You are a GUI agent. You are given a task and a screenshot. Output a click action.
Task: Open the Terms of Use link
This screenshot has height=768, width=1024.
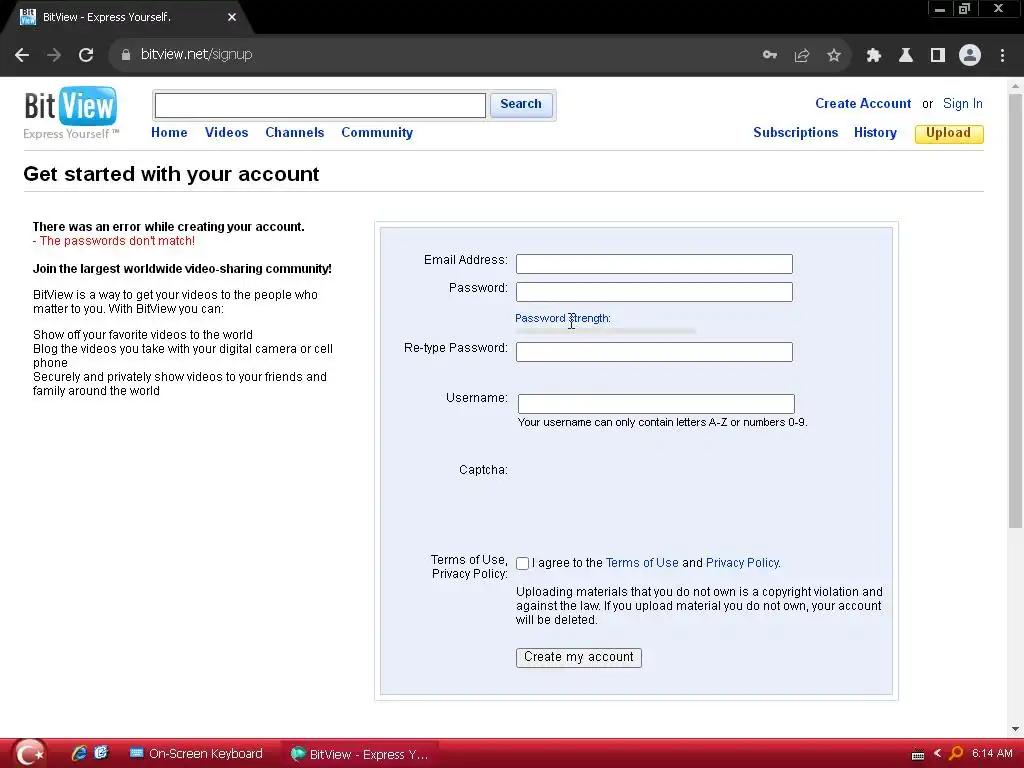pos(642,563)
